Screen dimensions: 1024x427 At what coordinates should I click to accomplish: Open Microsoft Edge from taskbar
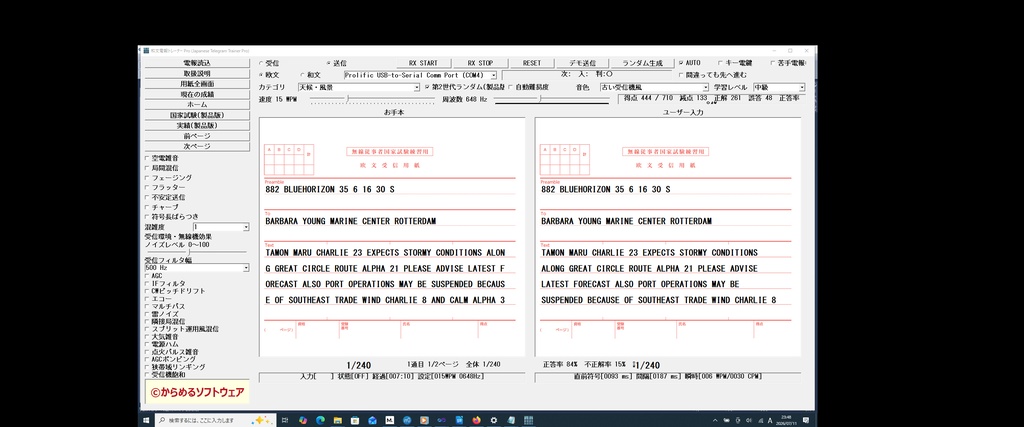(320, 420)
